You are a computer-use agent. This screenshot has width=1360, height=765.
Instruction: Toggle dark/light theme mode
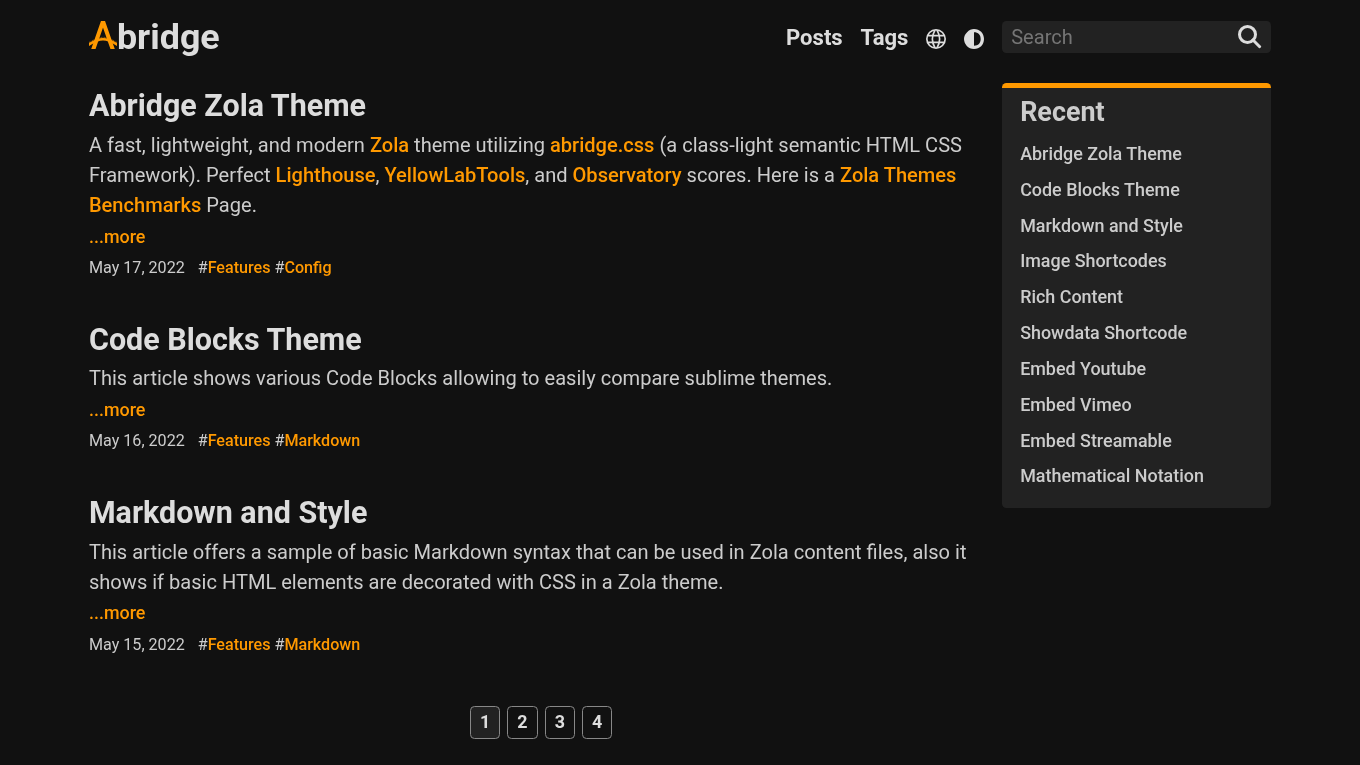pos(973,38)
